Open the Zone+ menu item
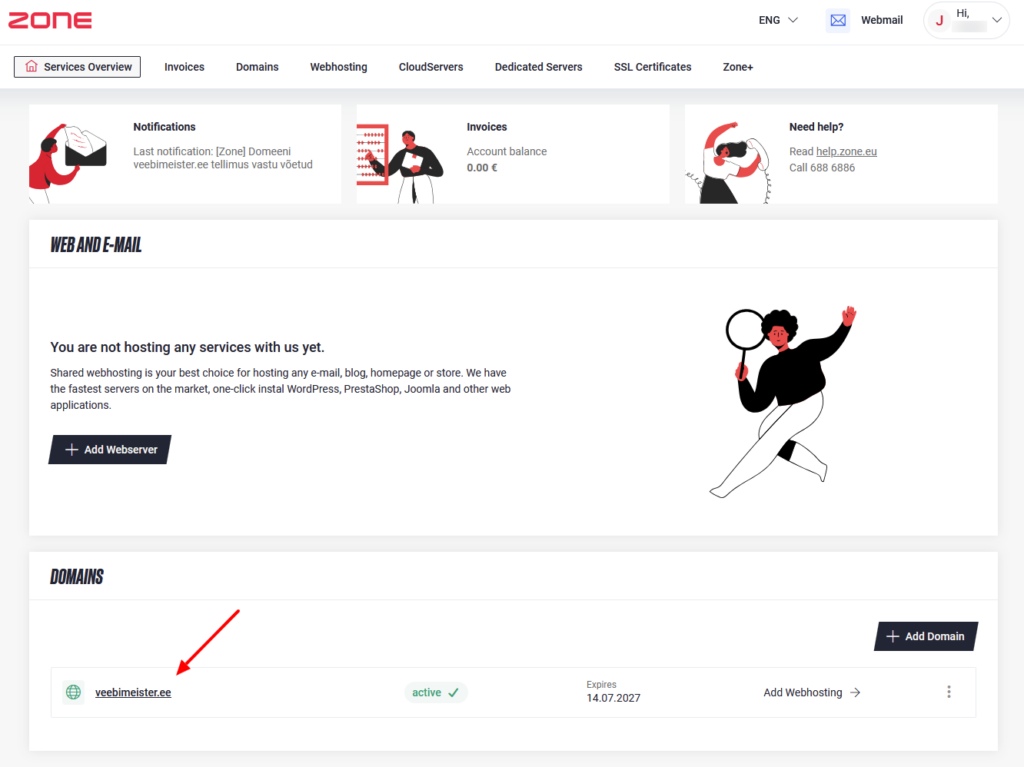The width and height of the screenshot is (1024, 767). (x=738, y=67)
